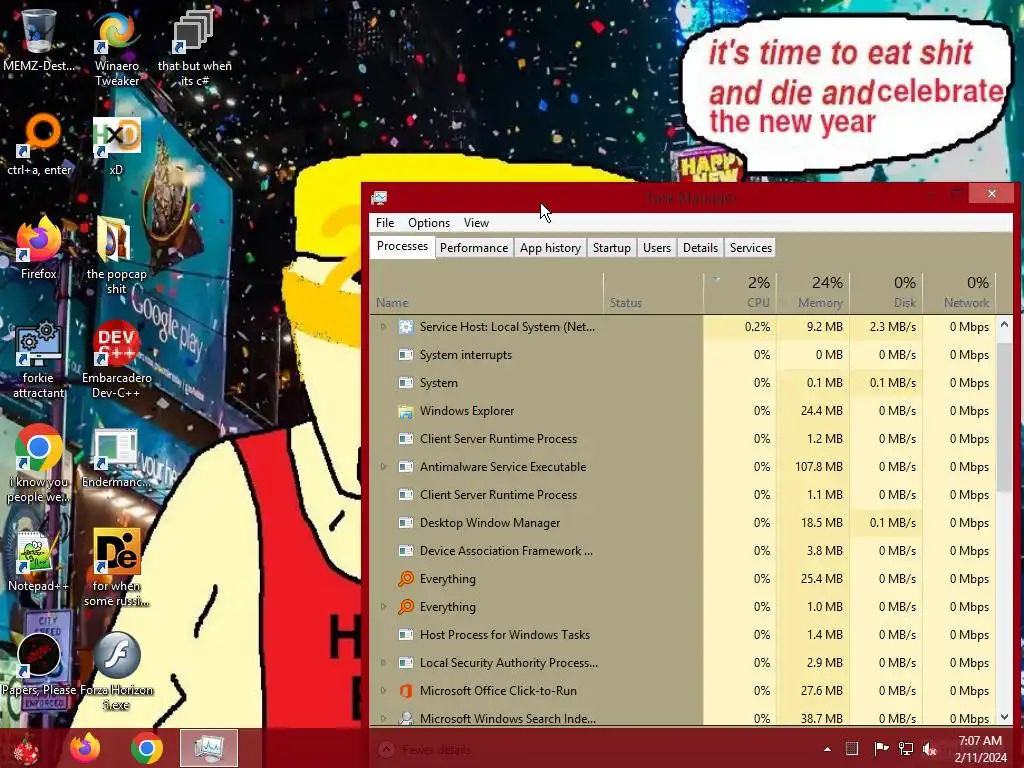
Task: Select the 'forkie attractant' desktop shortcut
Action: pyautogui.click(x=39, y=360)
